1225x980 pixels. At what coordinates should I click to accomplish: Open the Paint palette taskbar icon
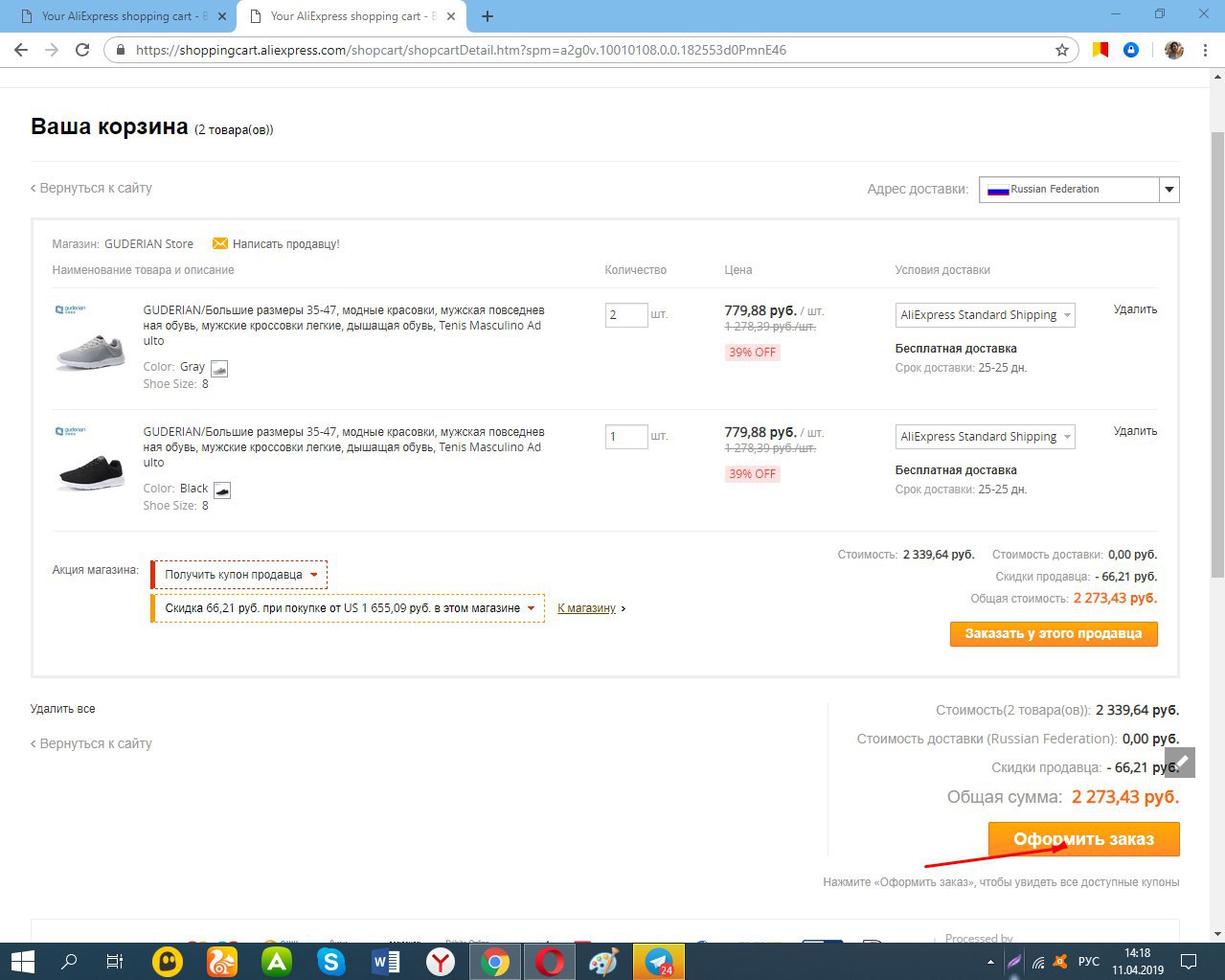pos(603,961)
